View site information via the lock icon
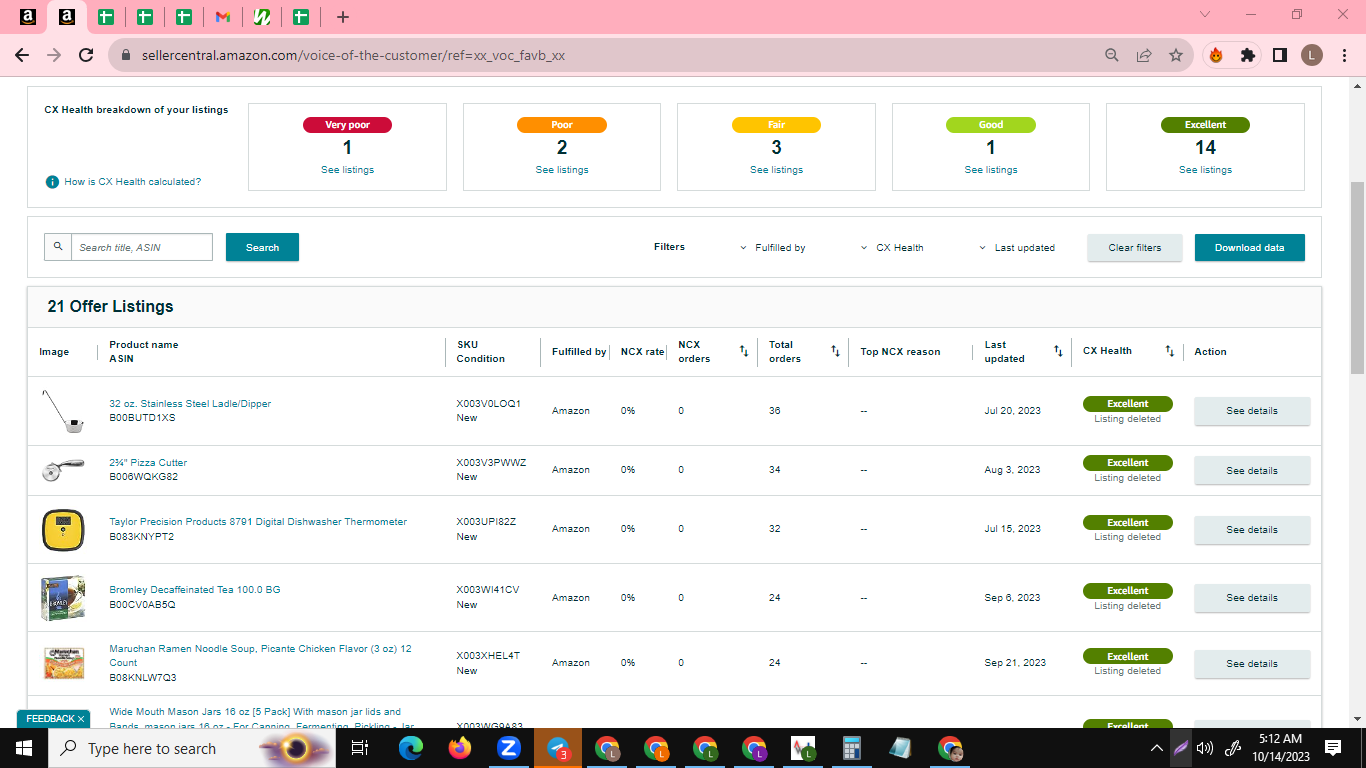This screenshot has height=768, width=1366. tap(126, 55)
